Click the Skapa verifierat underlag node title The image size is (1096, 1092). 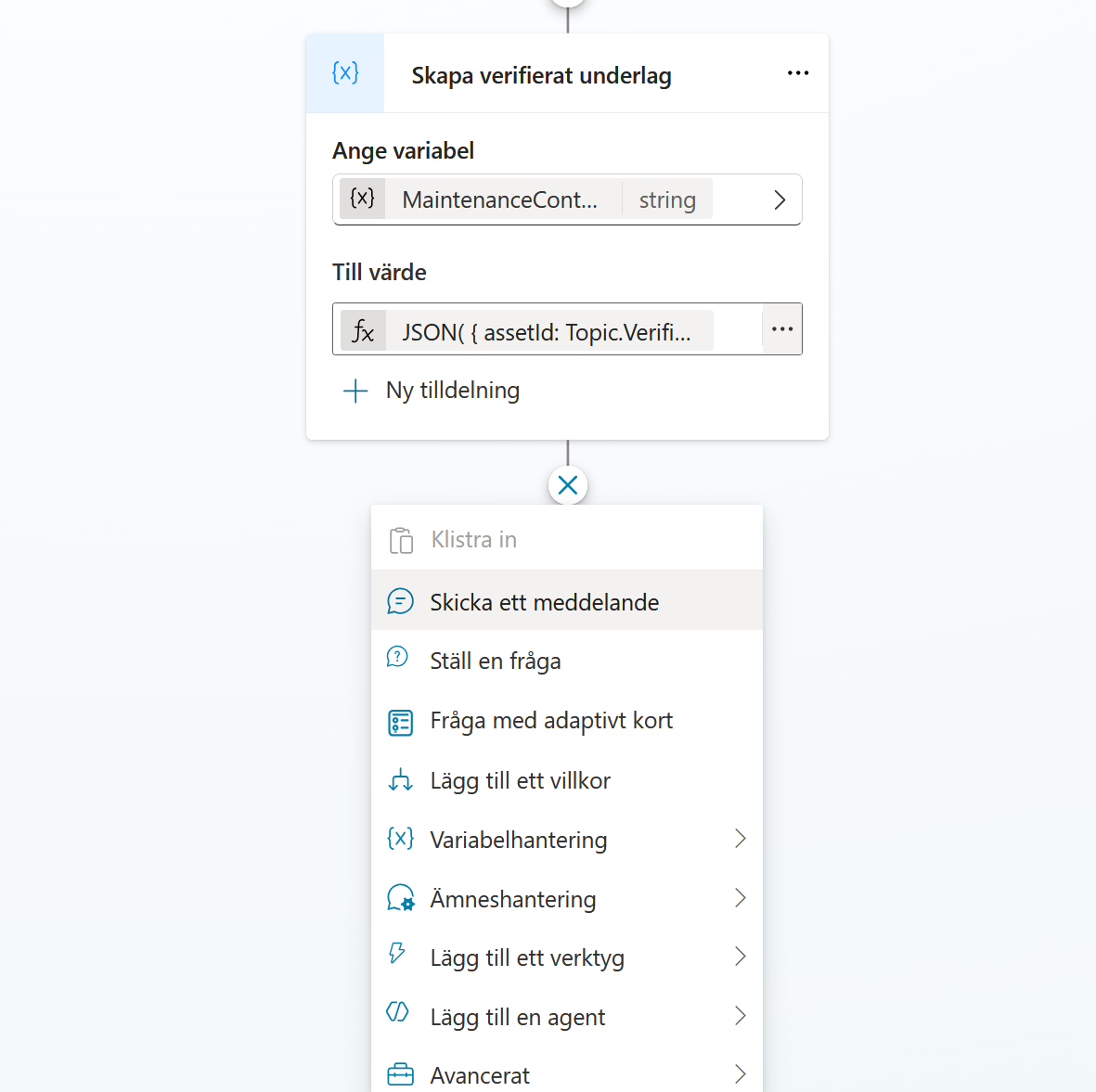click(542, 75)
